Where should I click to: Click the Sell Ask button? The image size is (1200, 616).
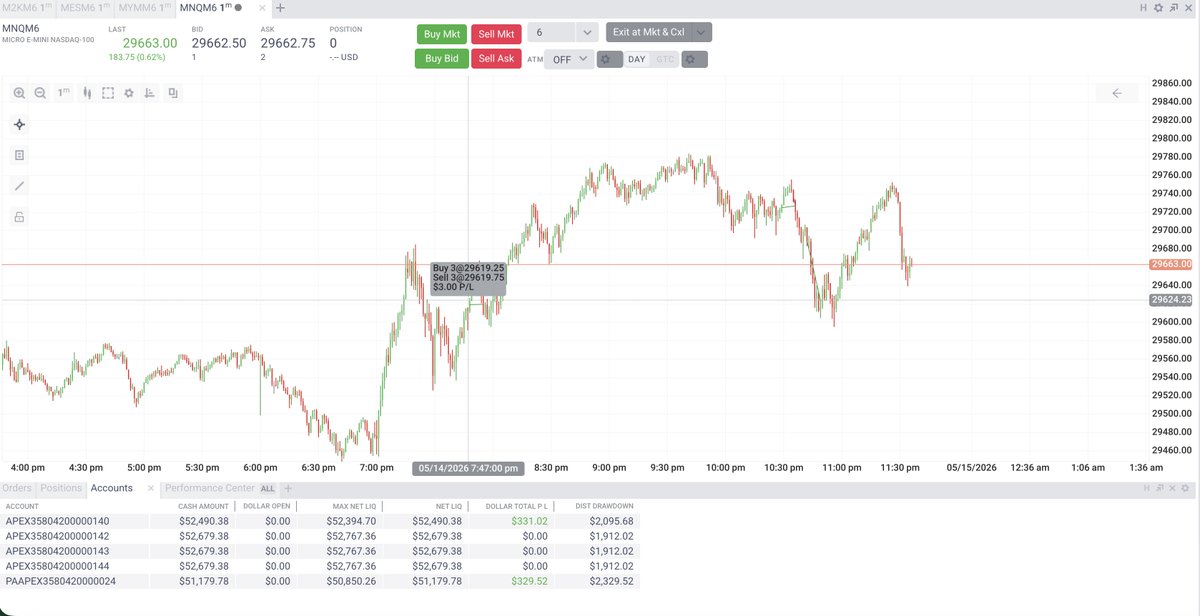[x=496, y=59]
